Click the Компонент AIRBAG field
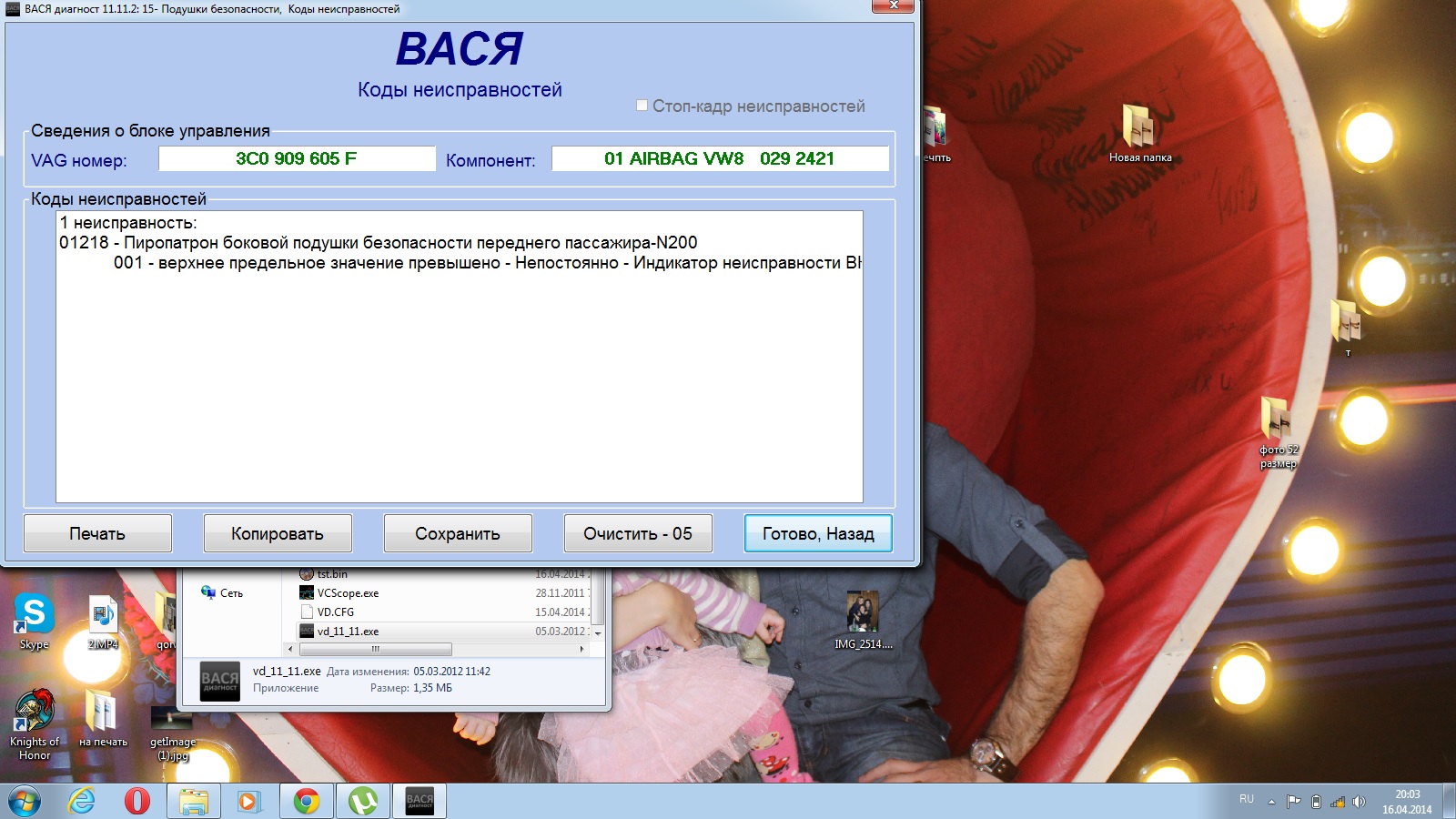 tap(720, 158)
